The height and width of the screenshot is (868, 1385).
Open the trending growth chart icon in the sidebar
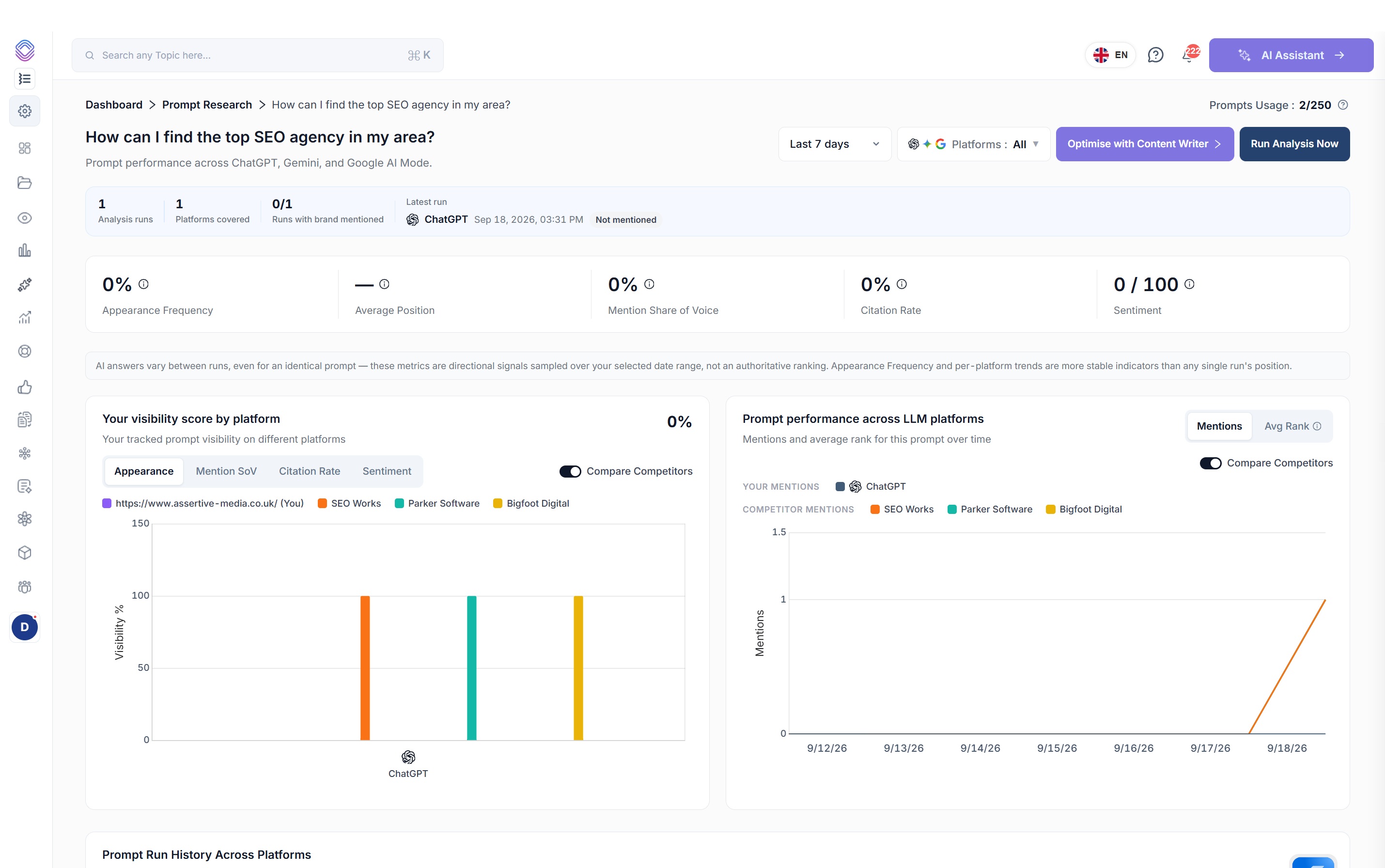pos(25,317)
